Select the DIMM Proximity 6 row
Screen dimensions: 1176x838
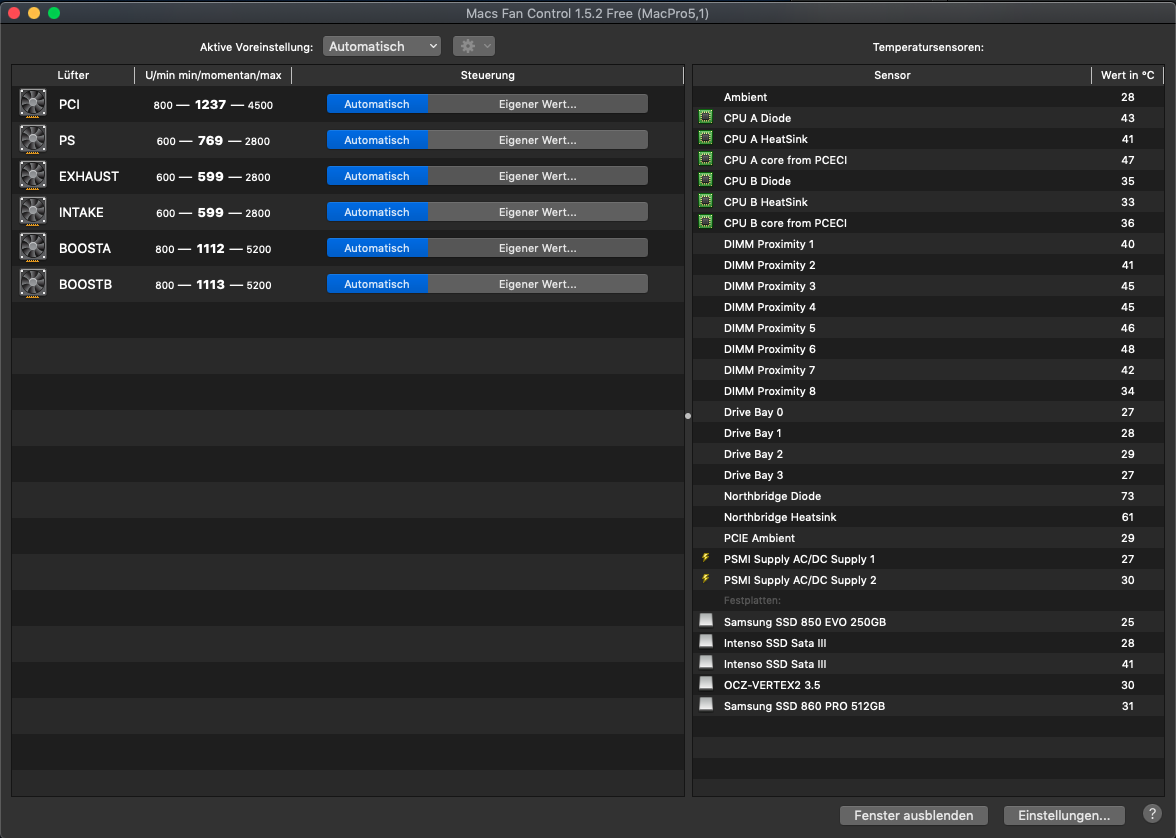(x=928, y=349)
